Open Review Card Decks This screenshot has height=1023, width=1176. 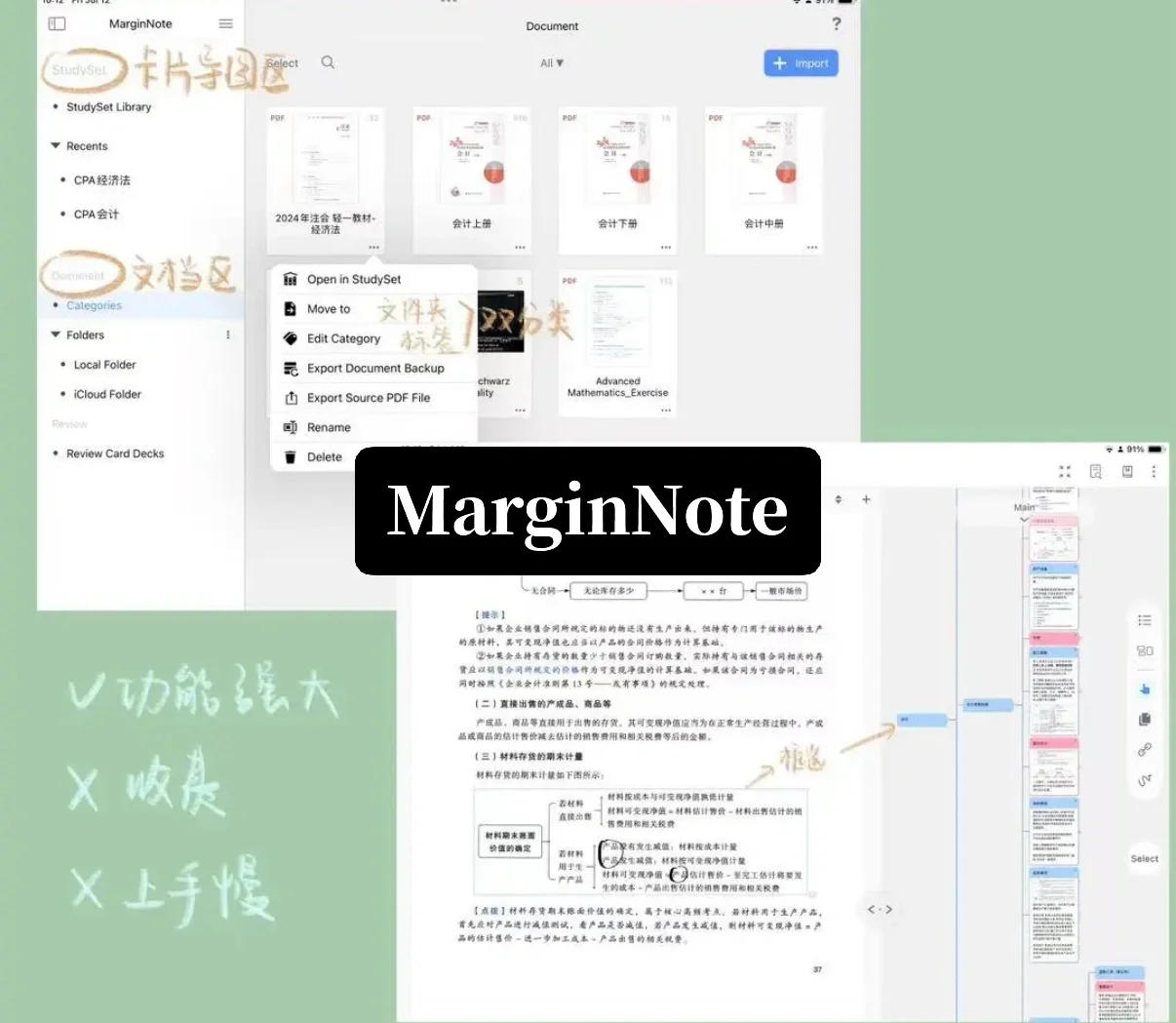pyautogui.click(x=115, y=453)
